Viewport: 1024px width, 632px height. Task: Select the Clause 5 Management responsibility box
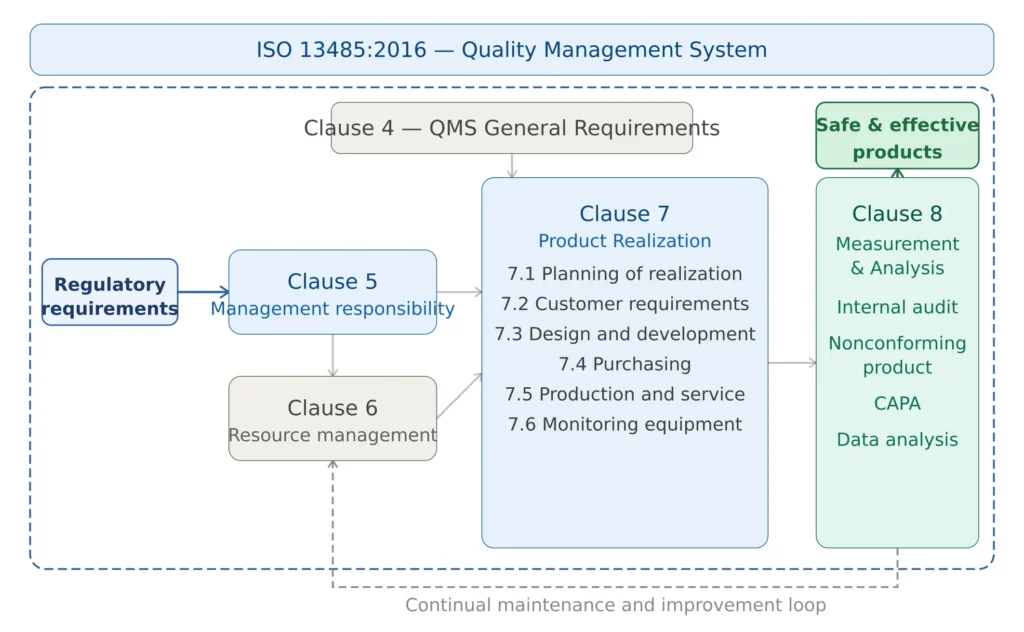332,292
